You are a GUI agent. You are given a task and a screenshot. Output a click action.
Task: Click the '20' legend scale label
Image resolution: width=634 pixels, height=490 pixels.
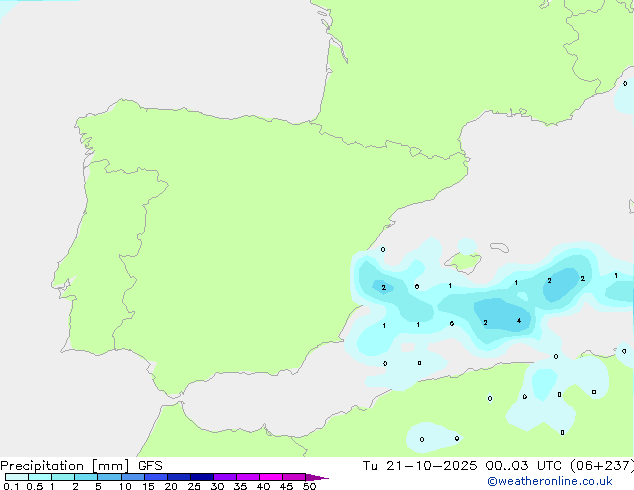pos(171,486)
